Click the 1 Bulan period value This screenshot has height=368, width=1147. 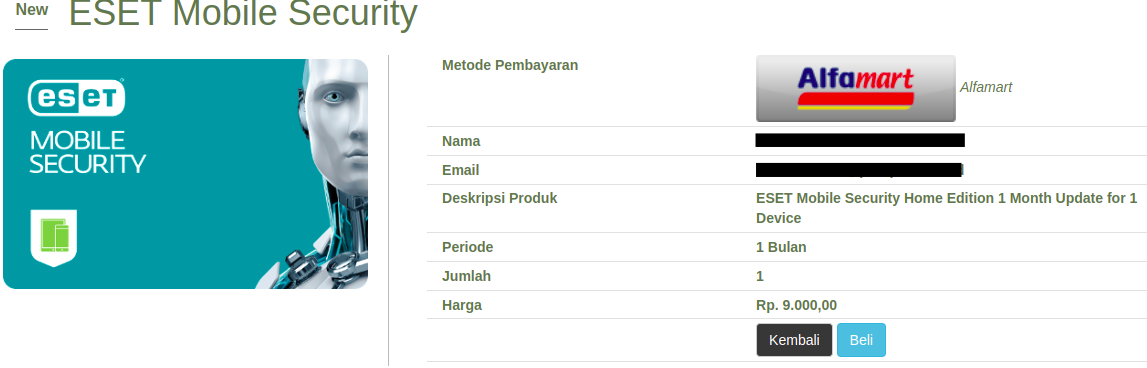[781, 247]
